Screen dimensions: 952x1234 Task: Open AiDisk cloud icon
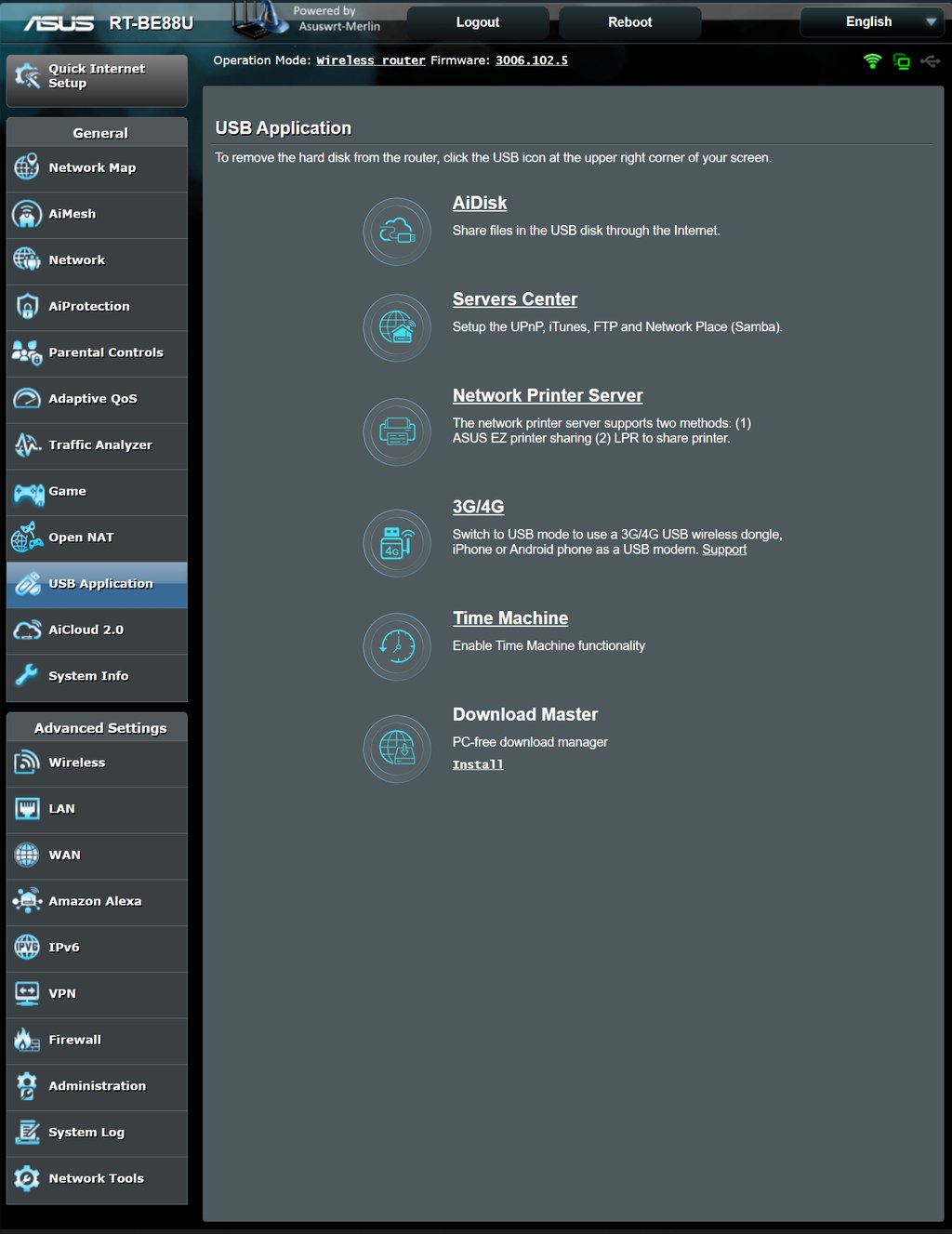397,232
